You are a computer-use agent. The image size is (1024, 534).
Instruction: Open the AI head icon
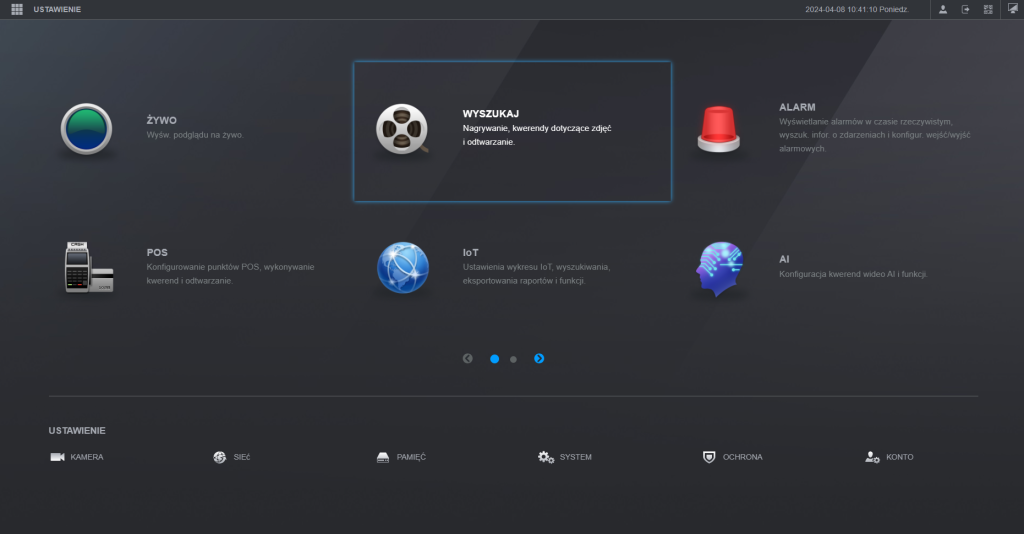721,268
